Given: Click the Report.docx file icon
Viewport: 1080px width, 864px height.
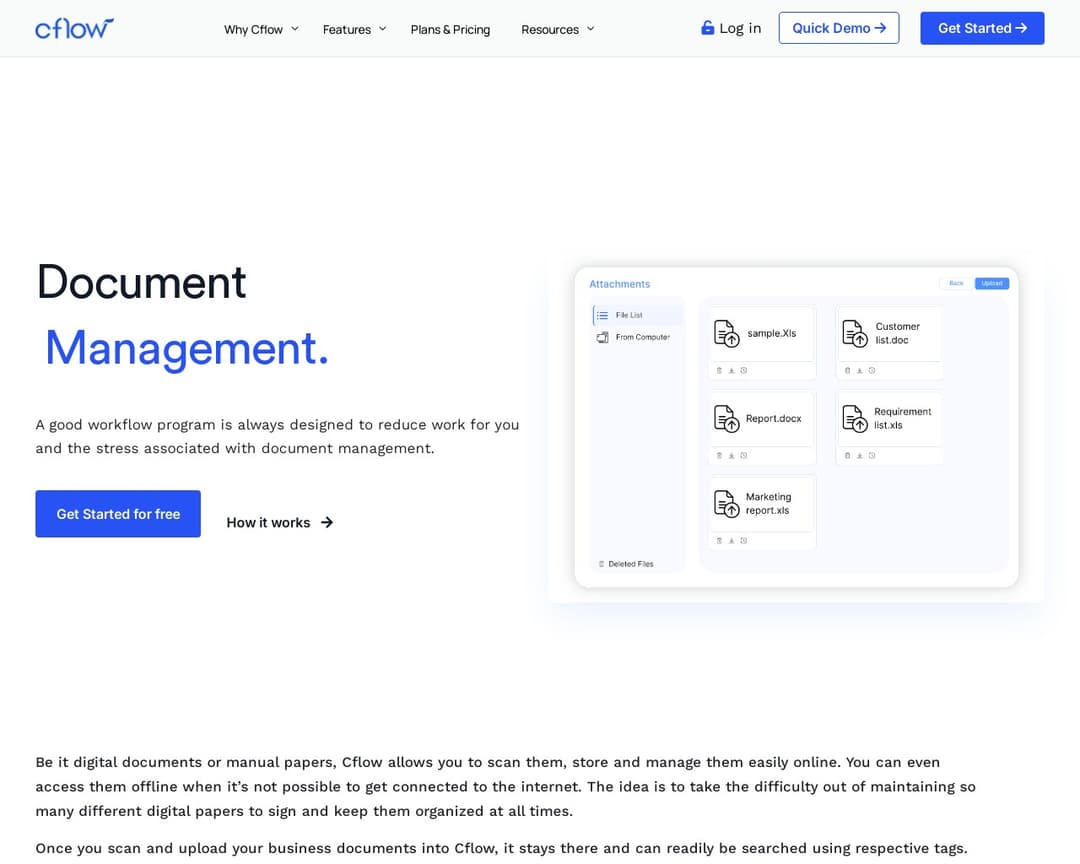Looking at the screenshot, I should [x=726, y=418].
